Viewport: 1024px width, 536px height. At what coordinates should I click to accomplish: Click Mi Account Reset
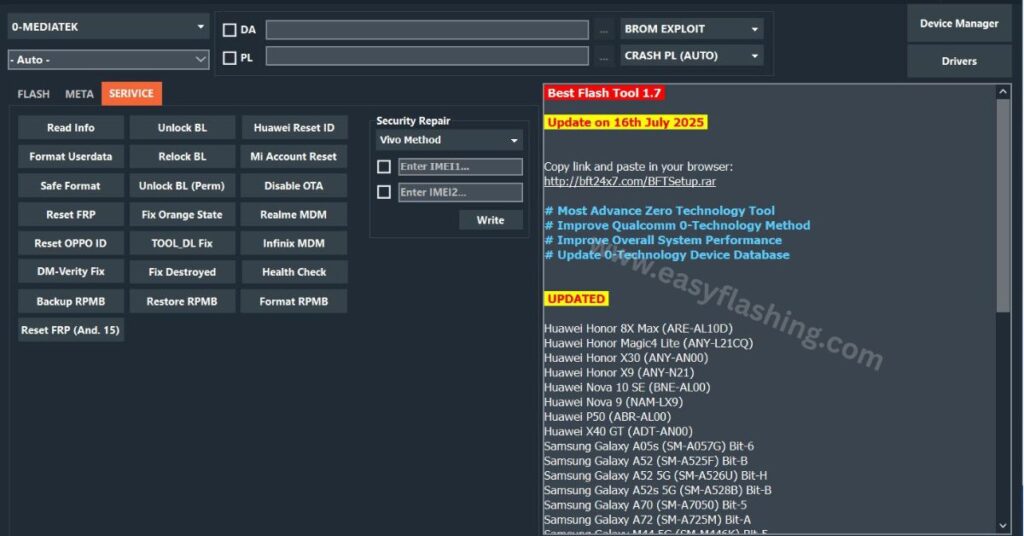(294, 157)
